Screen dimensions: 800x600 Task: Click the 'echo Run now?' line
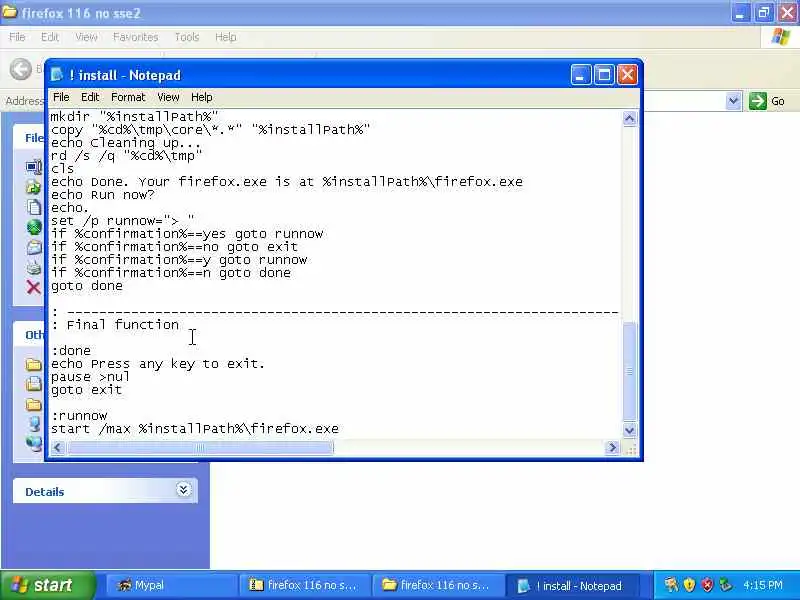[103, 195]
